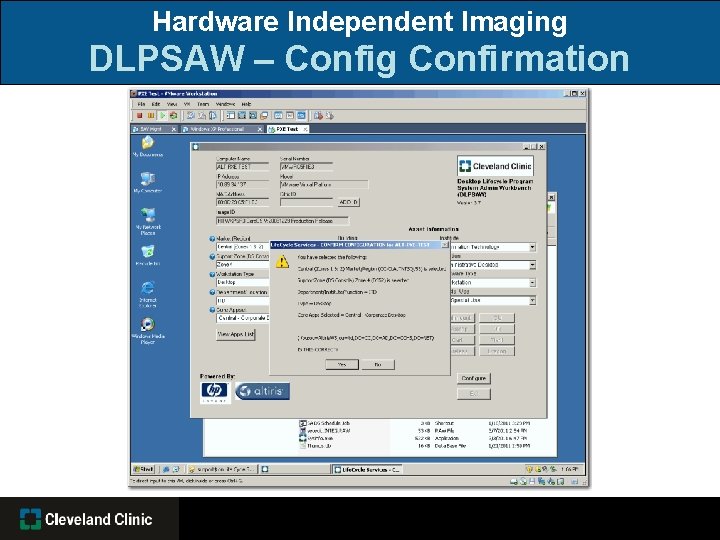
Task: Click the yellow warning icon in confirm dialog
Action: (x=282, y=262)
